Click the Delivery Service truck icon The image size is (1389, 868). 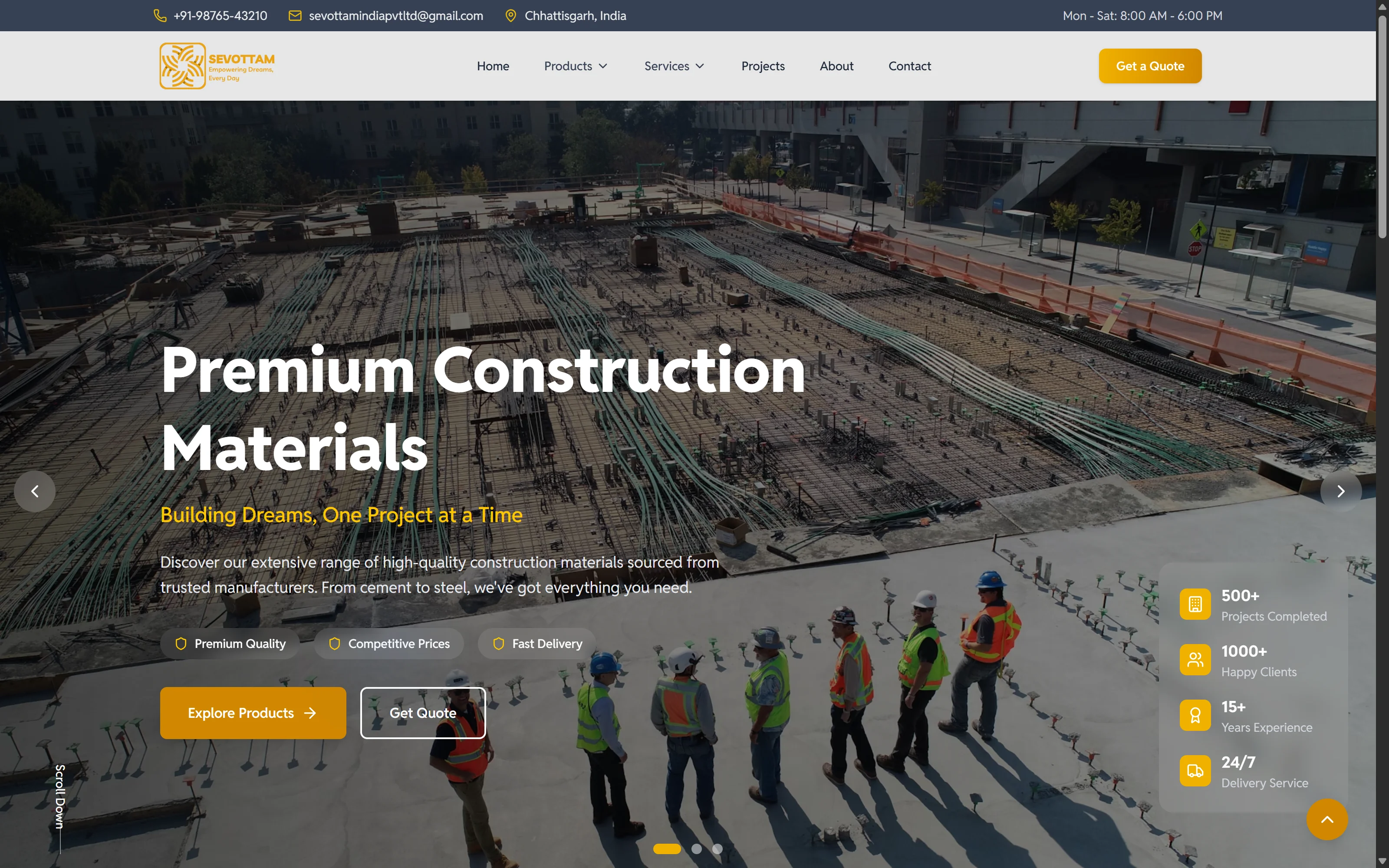(x=1195, y=771)
